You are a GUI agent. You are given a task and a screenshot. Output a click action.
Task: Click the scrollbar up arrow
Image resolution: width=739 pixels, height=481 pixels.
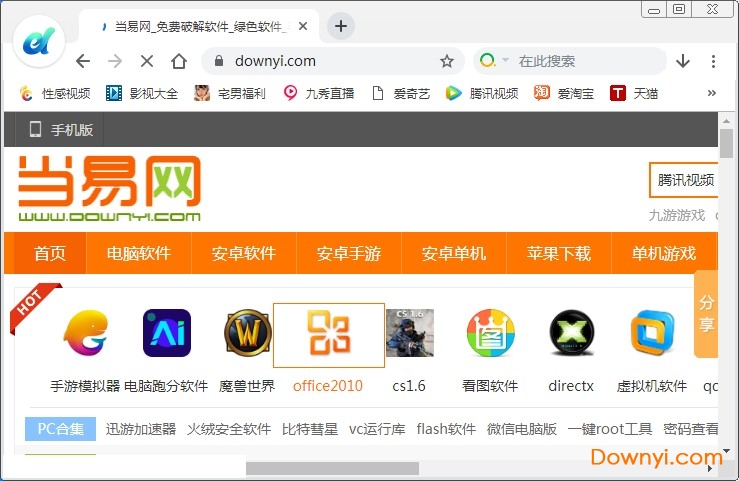(x=726, y=121)
